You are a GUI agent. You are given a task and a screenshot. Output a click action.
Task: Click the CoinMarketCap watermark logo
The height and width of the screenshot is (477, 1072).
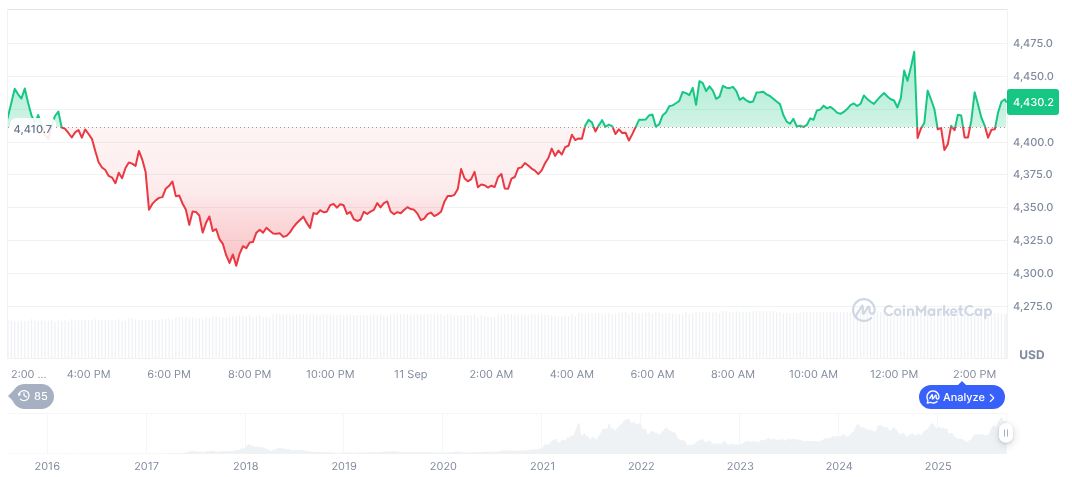[x=921, y=311]
